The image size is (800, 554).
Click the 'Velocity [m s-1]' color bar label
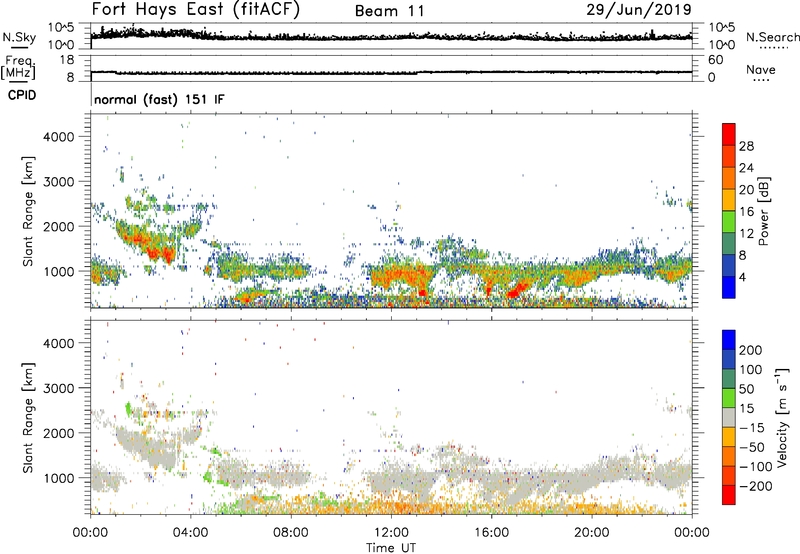pos(782,417)
